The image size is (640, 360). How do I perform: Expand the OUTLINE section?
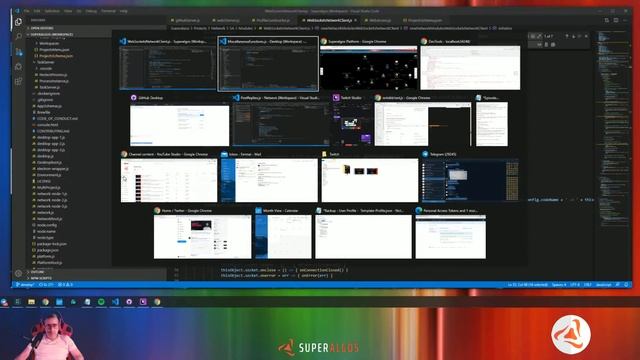(37, 272)
